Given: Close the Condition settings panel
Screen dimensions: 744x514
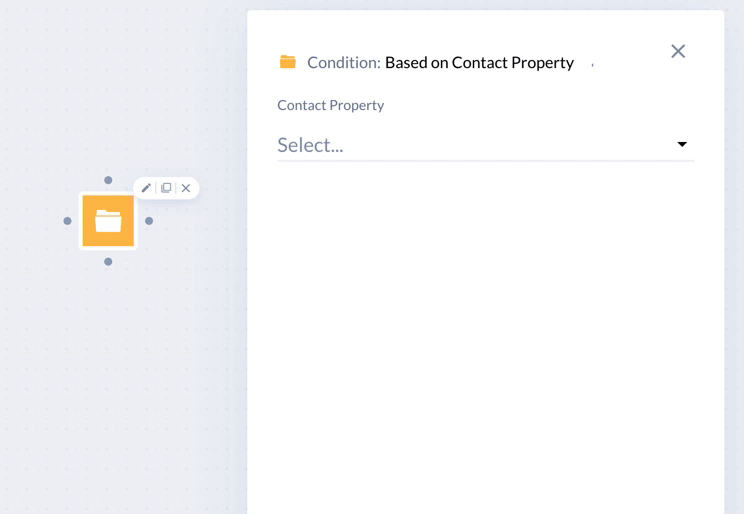Looking at the screenshot, I should tap(678, 51).
